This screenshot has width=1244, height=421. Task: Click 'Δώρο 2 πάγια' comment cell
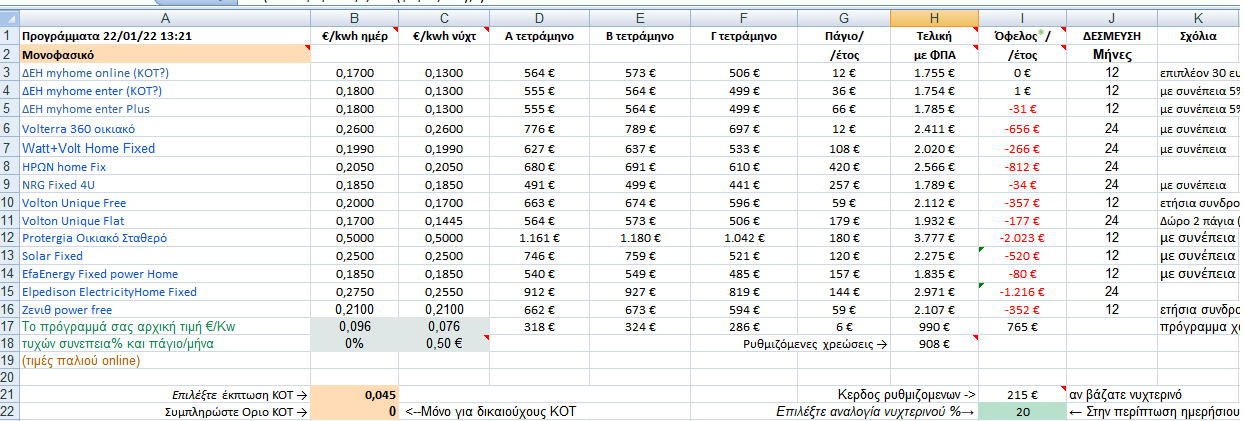point(1199,220)
